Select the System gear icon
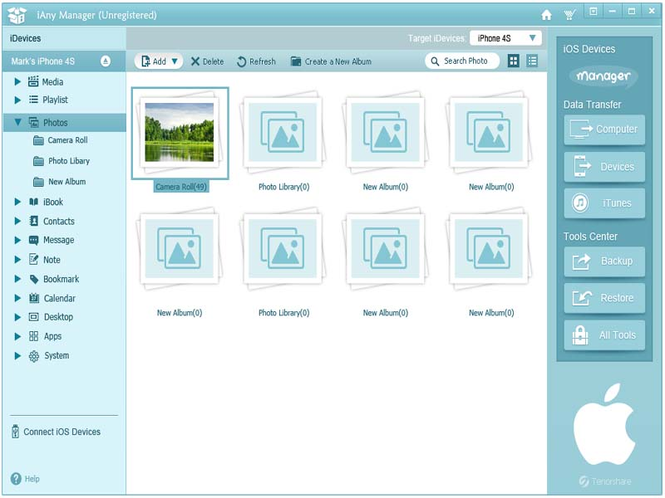 [34, 356]
